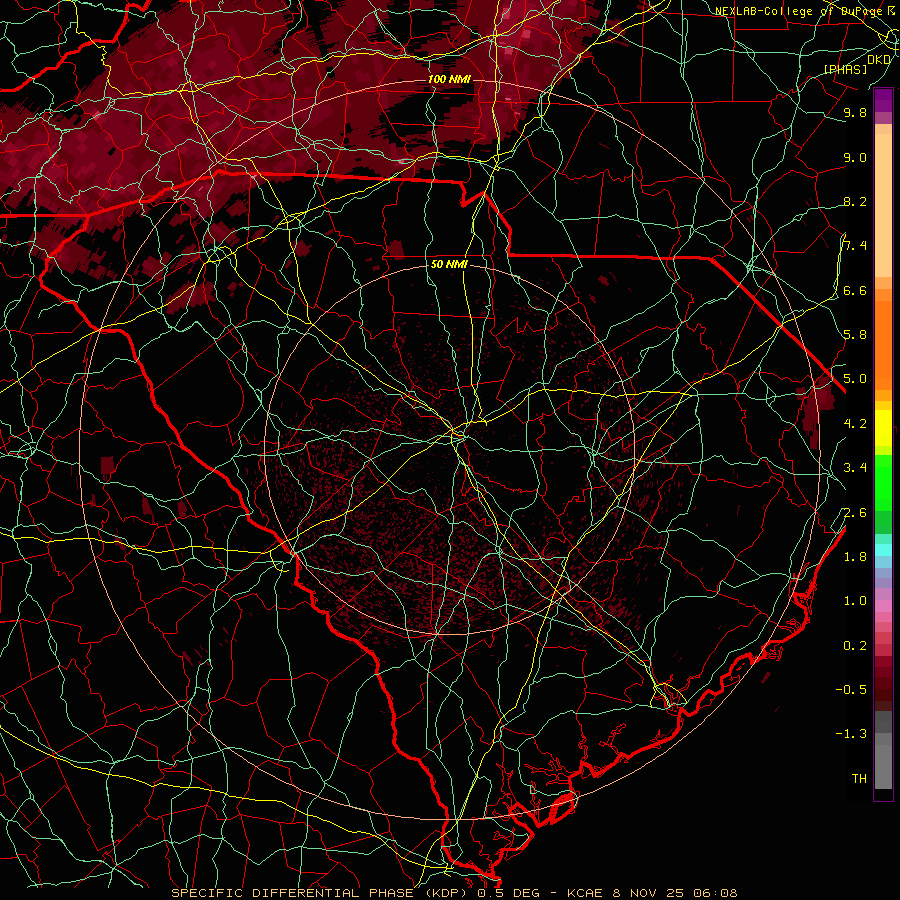Image resolution: width=900 pixels, height=900 pixels.
Task: Select the 1.8 scale value
Action: click(x=855, y=556)
